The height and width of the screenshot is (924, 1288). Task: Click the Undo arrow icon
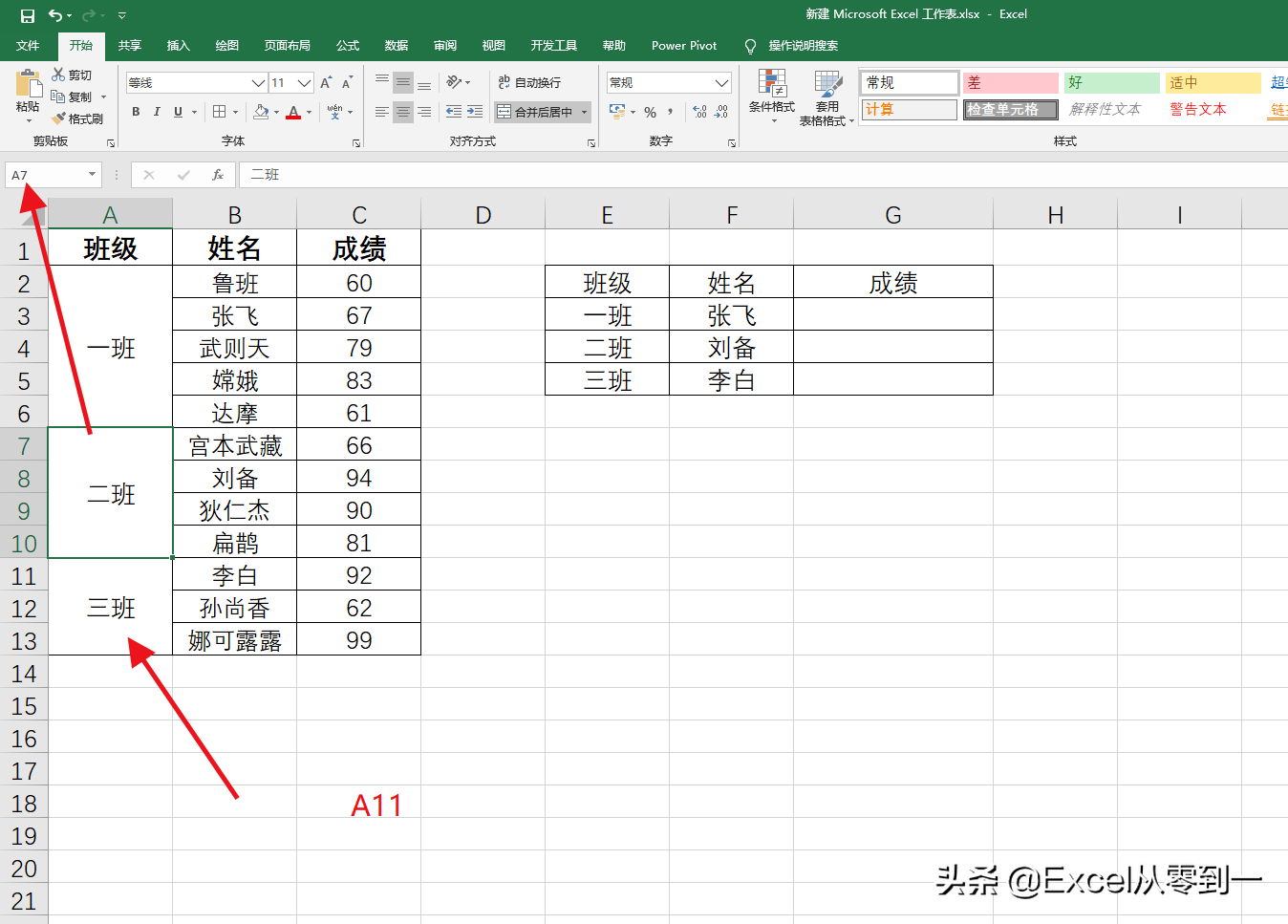click(x=55, y=15)
